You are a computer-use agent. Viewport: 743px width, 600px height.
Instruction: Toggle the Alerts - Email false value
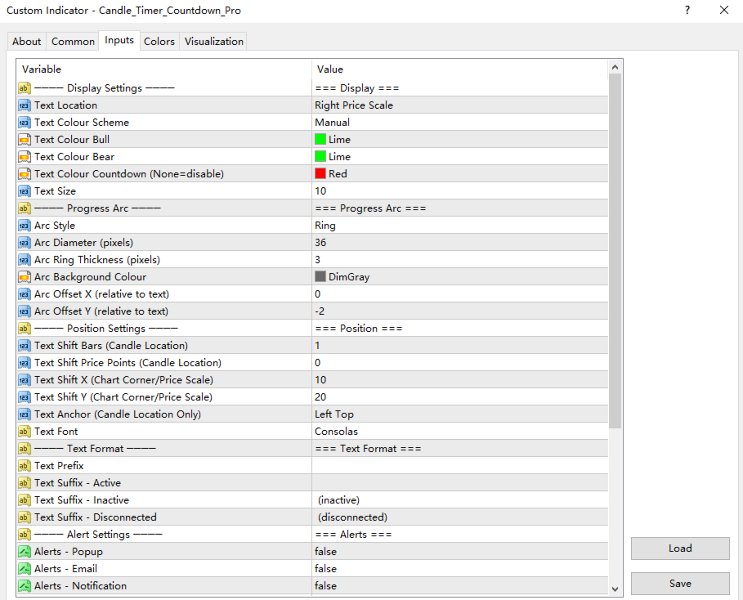[460, 568]
